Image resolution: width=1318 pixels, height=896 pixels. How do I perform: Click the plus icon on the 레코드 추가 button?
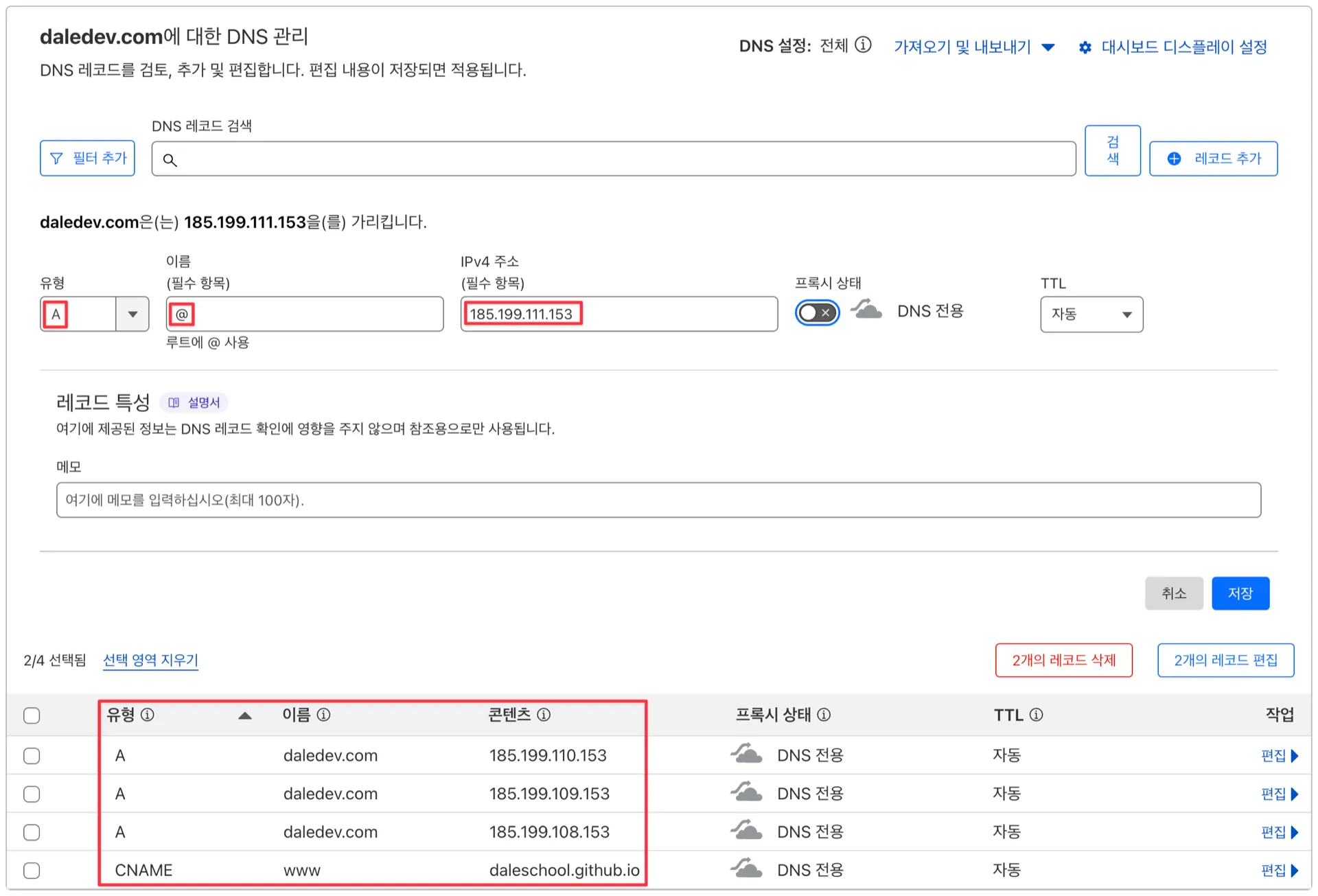pyautogui.click(x=1175, y=158)
